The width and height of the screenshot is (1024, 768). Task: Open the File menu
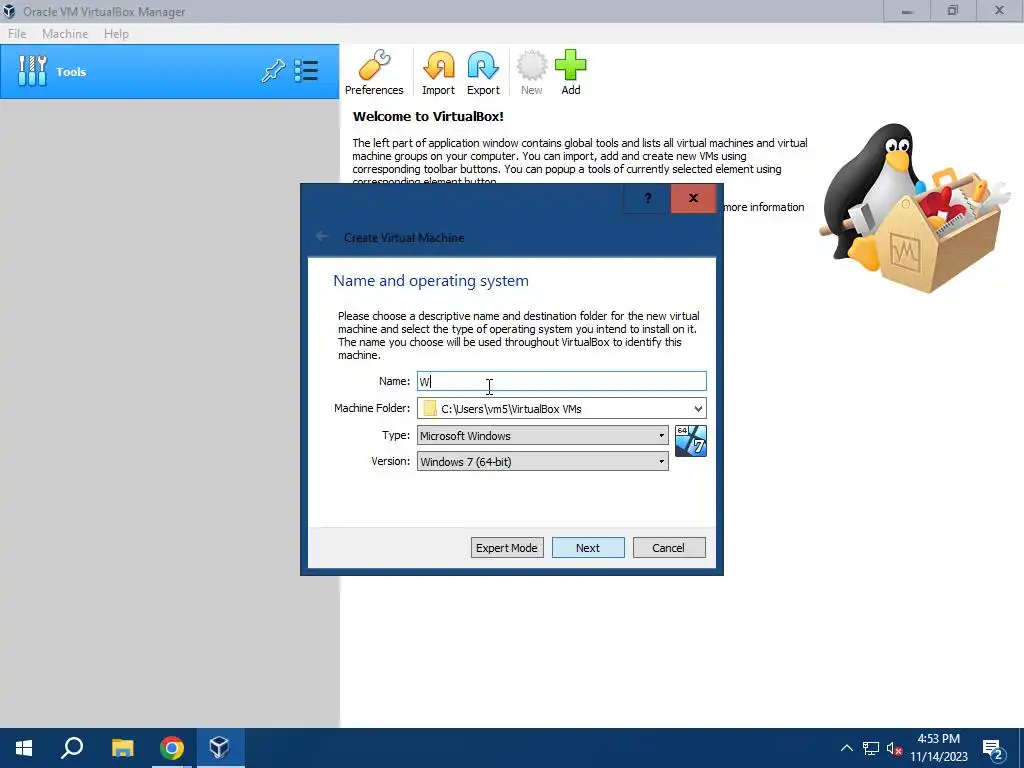point(17,34)
